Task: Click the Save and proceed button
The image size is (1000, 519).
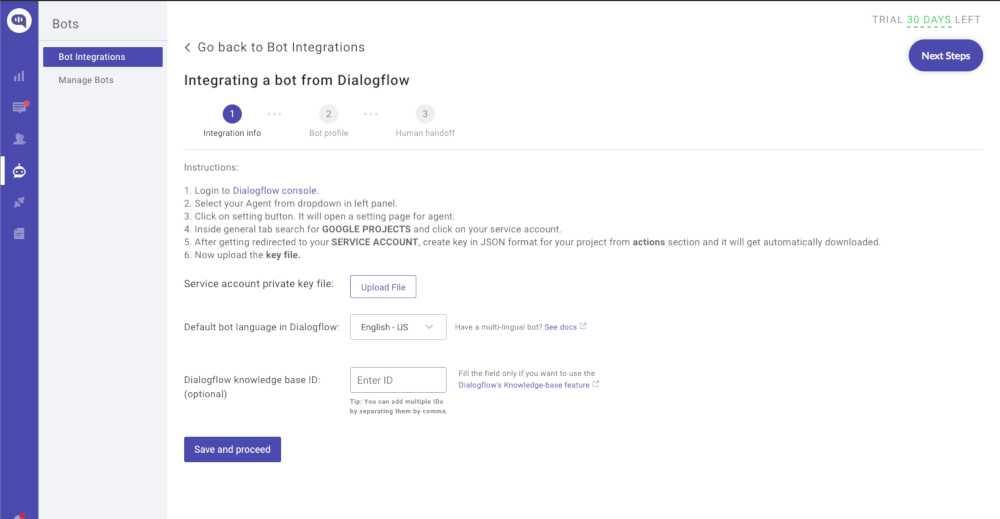Action: (x=232, y=450)
